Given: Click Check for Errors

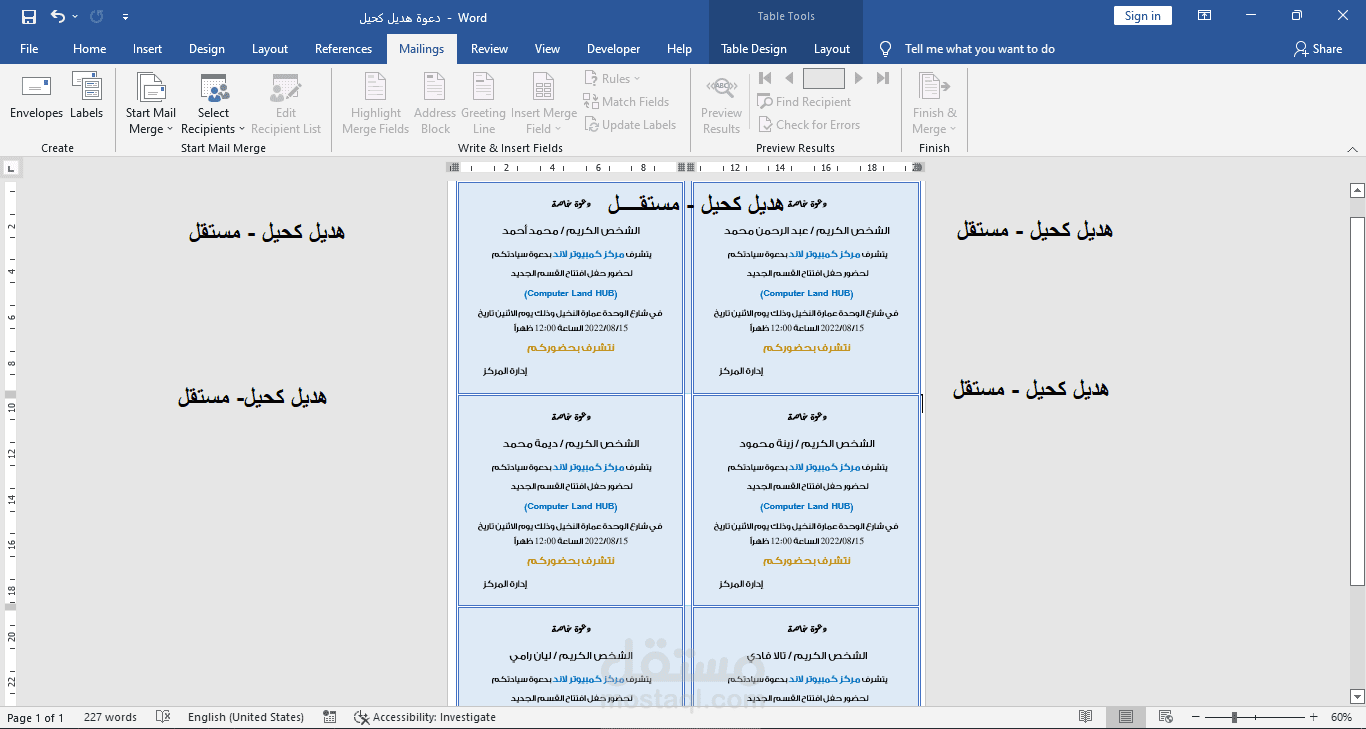Looking at the screenshot, I should [809, 124].
